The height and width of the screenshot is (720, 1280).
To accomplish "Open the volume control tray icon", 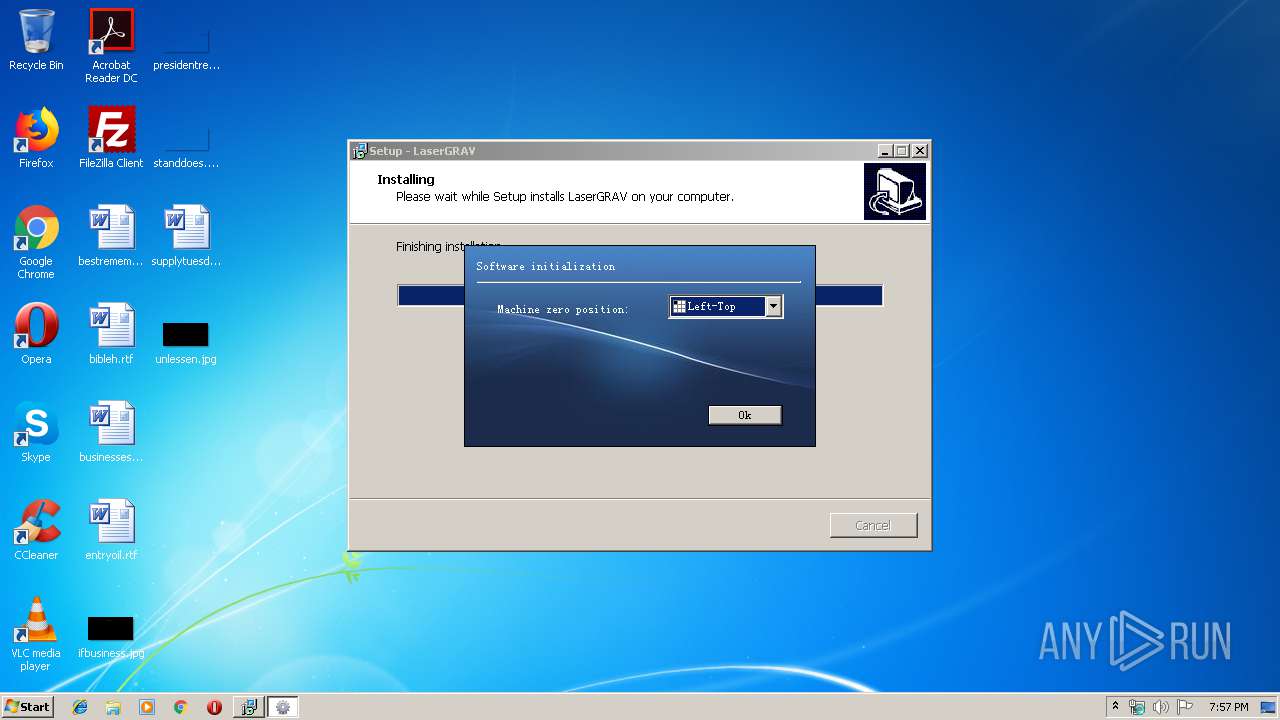I will click(1161, 707).
